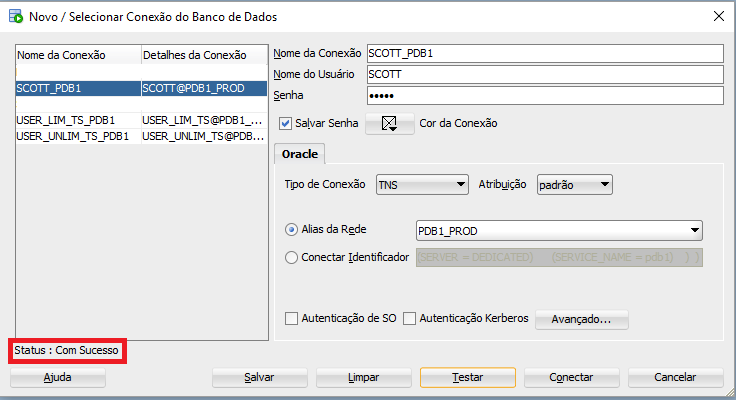Image resolution: width=736 pixels, height=400 pixels.
Task: Switch to the Oracle tab
Action: pyautogui.click(x=300, y=155)
